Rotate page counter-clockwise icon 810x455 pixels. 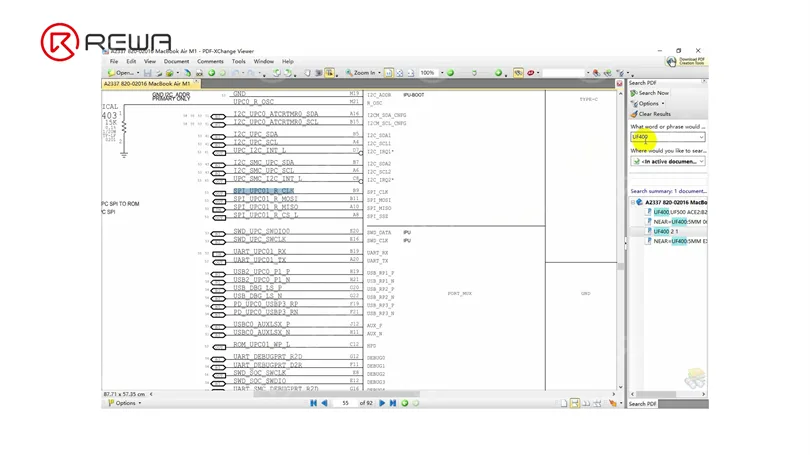point(276,73)
